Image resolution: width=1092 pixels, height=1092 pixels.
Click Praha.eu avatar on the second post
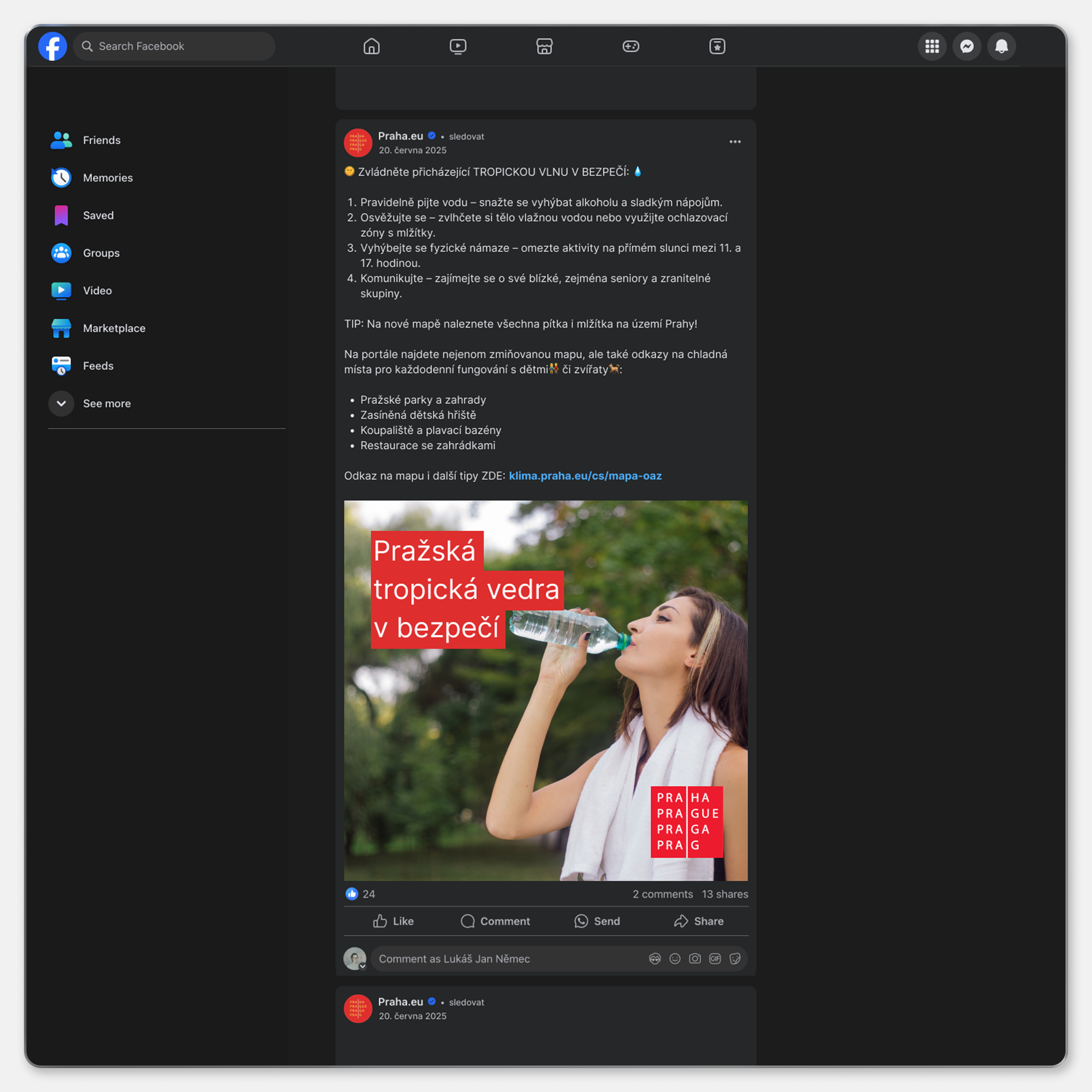click(358, 1008)
